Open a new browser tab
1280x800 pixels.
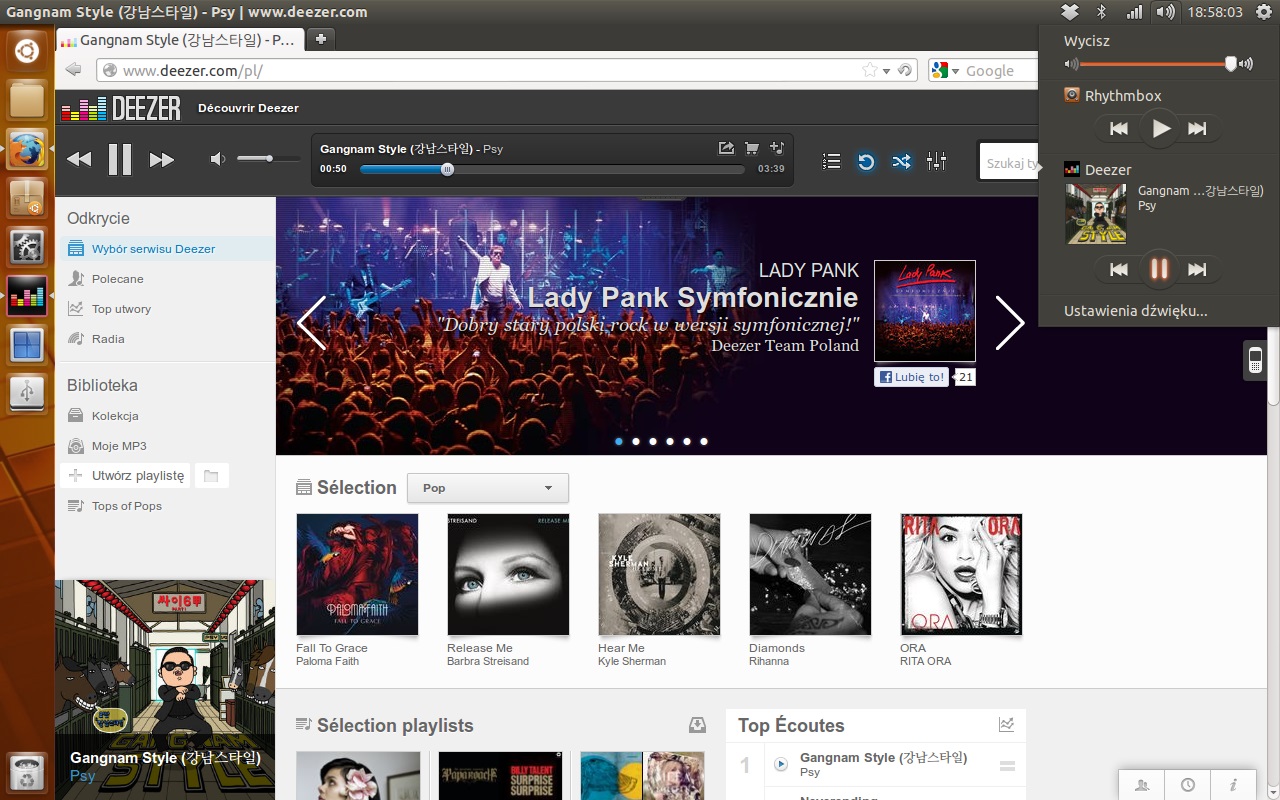tap(321, 39)
